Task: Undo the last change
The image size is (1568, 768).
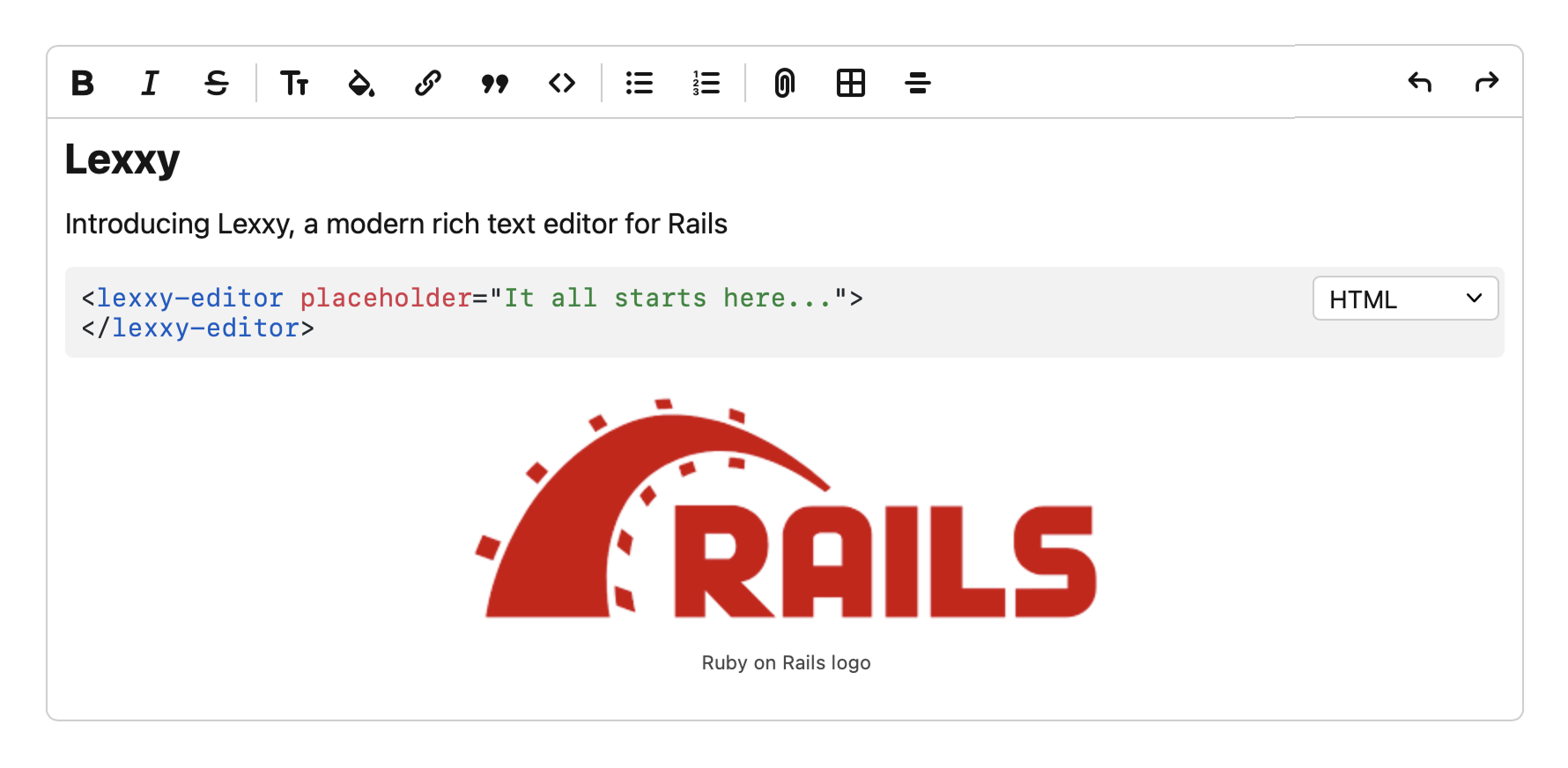Action: [1420, 83]
